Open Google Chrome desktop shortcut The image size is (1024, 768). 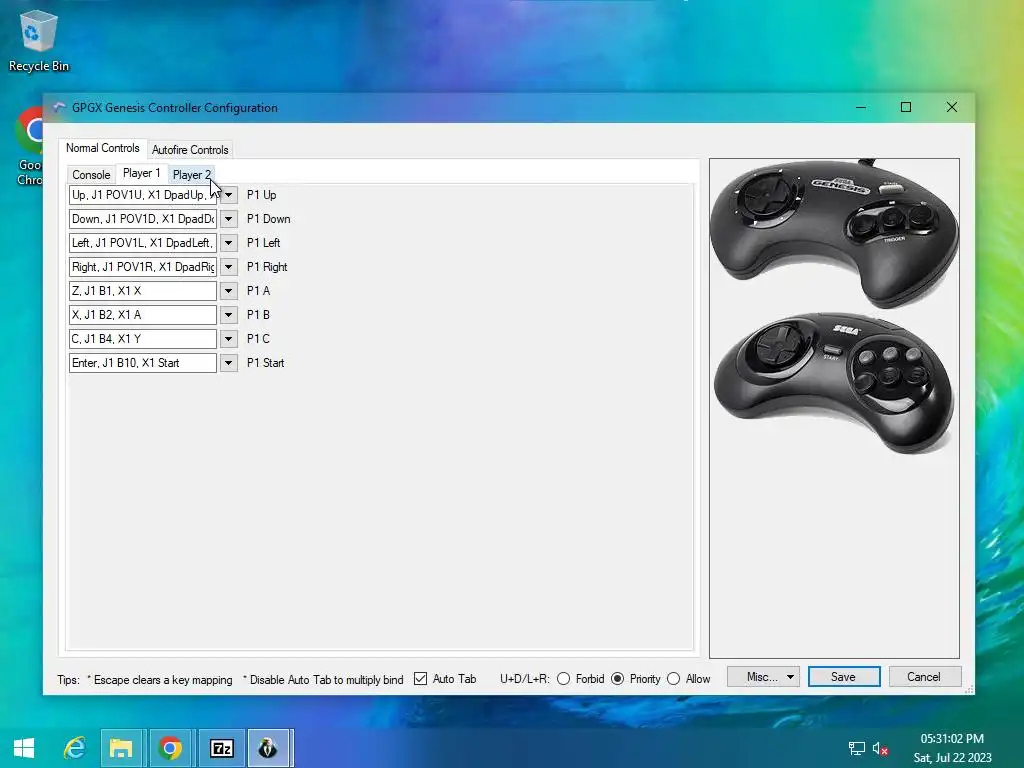click(x=29, y=147)
